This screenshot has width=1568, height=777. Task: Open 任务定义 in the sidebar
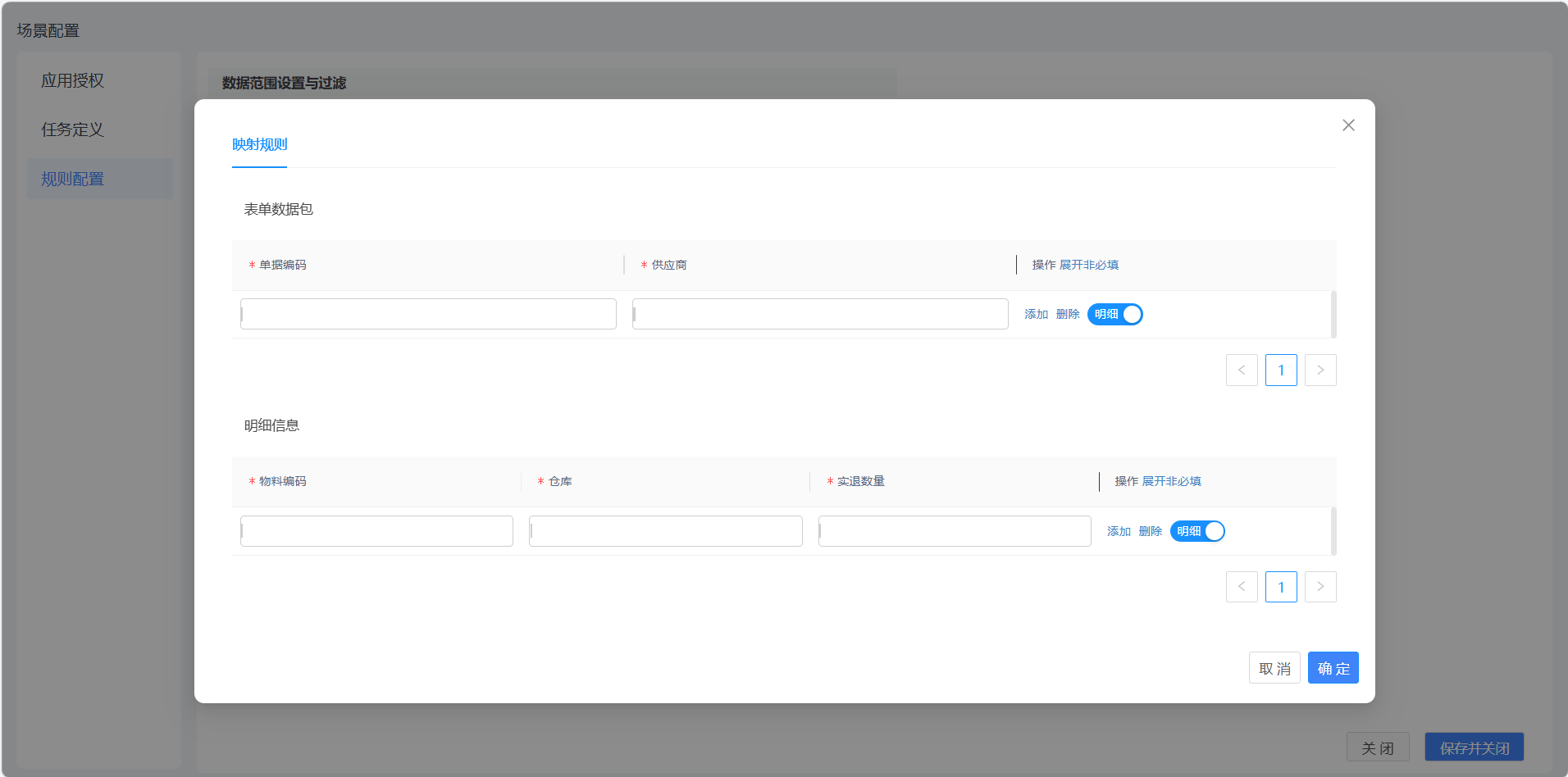(73, 129)
